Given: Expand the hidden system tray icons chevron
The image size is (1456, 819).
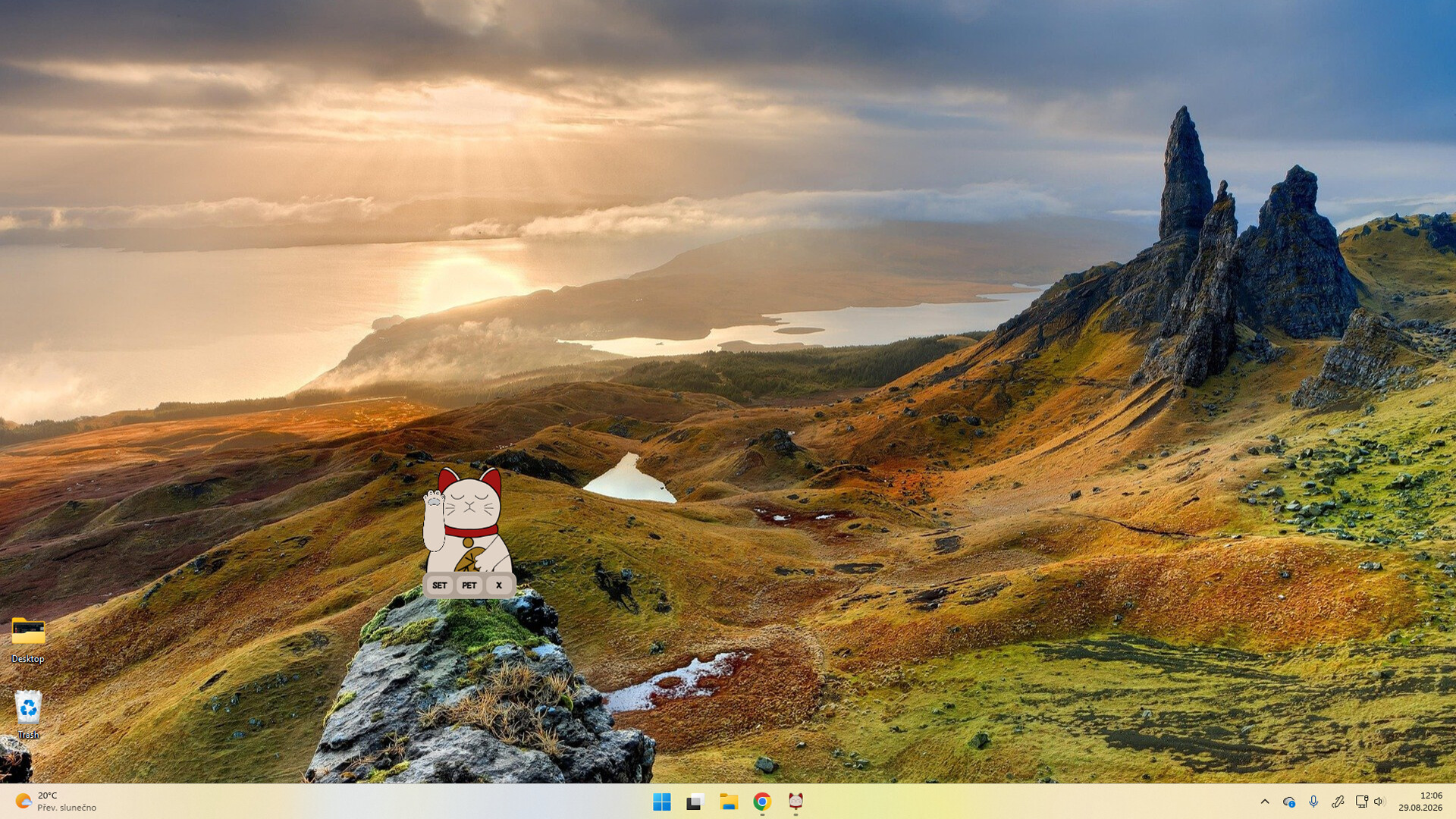Looking at the screenshot, I should [x=1264, y=802].
